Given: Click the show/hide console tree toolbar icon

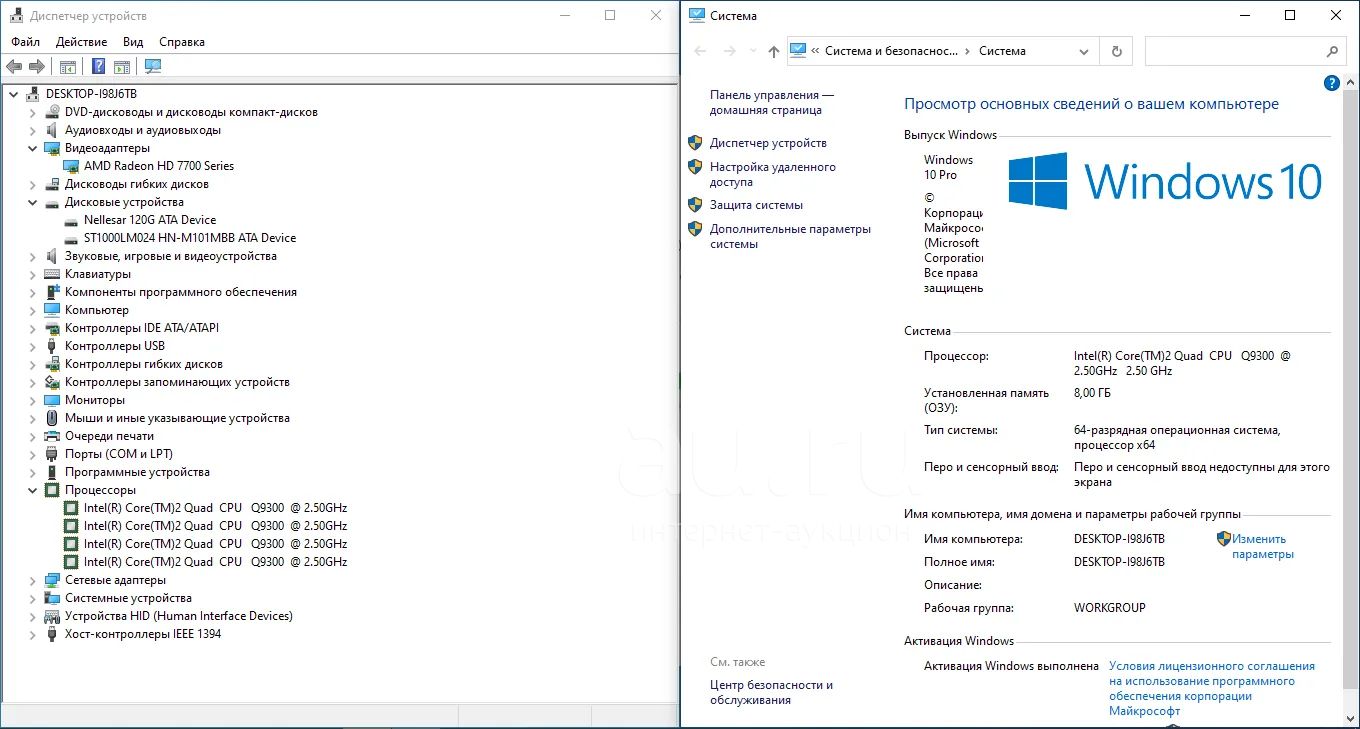Looking at the screenshot, I should point(68,66).
